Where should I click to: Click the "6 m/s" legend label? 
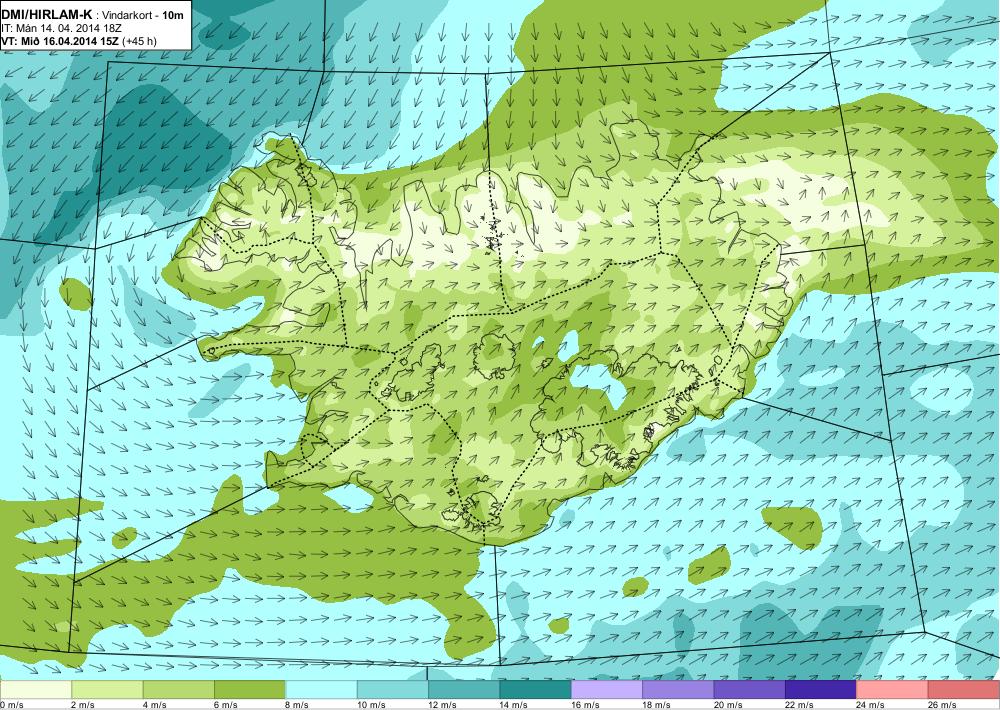tap(226, 705)
